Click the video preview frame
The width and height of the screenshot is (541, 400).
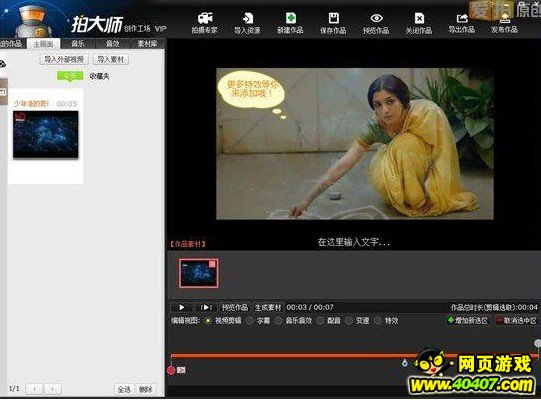[355, 144]
